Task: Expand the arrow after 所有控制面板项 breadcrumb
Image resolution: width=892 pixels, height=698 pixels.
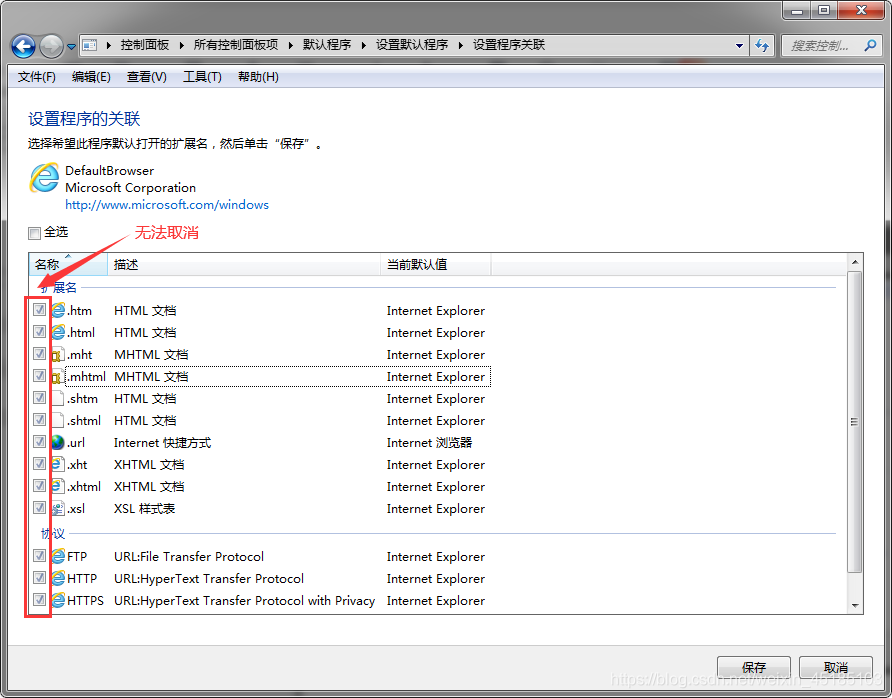Action: [x=291, y=45]
